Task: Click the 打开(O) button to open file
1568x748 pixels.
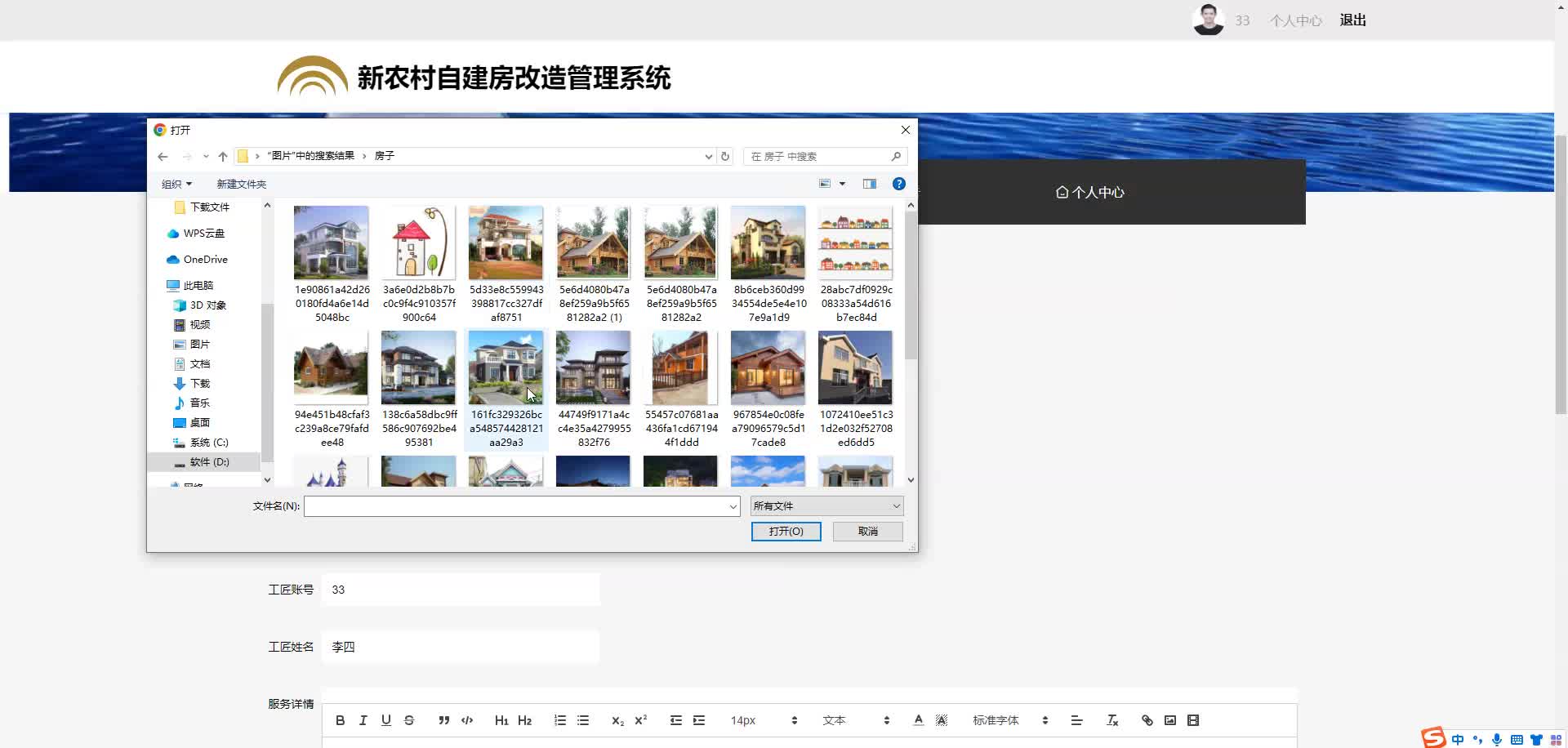Action: coord(786,531)
